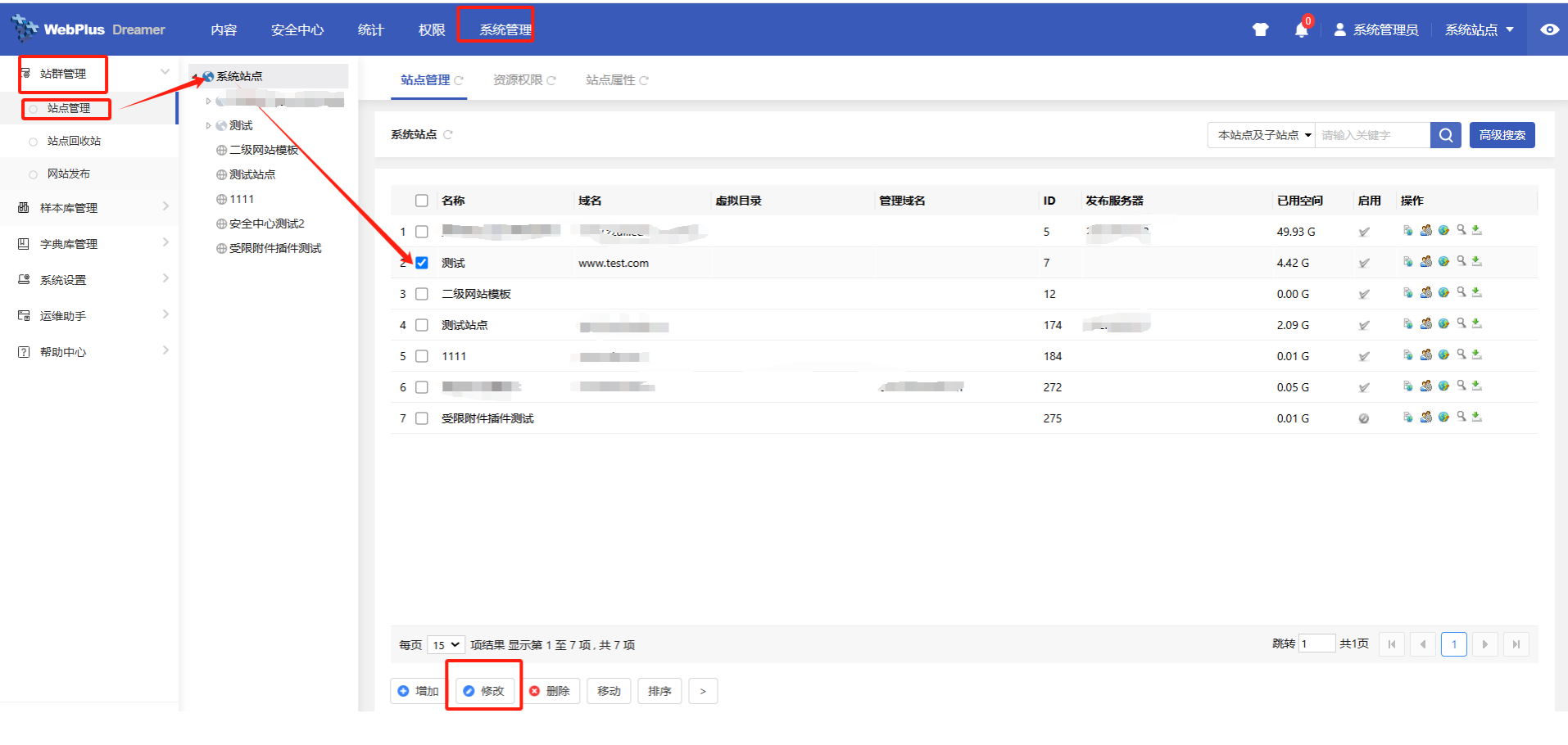The width and height of the screenshot is (1568, 745).
Task: Click the users icon in the 二级网站模板 row
Action: [1425, 293]
